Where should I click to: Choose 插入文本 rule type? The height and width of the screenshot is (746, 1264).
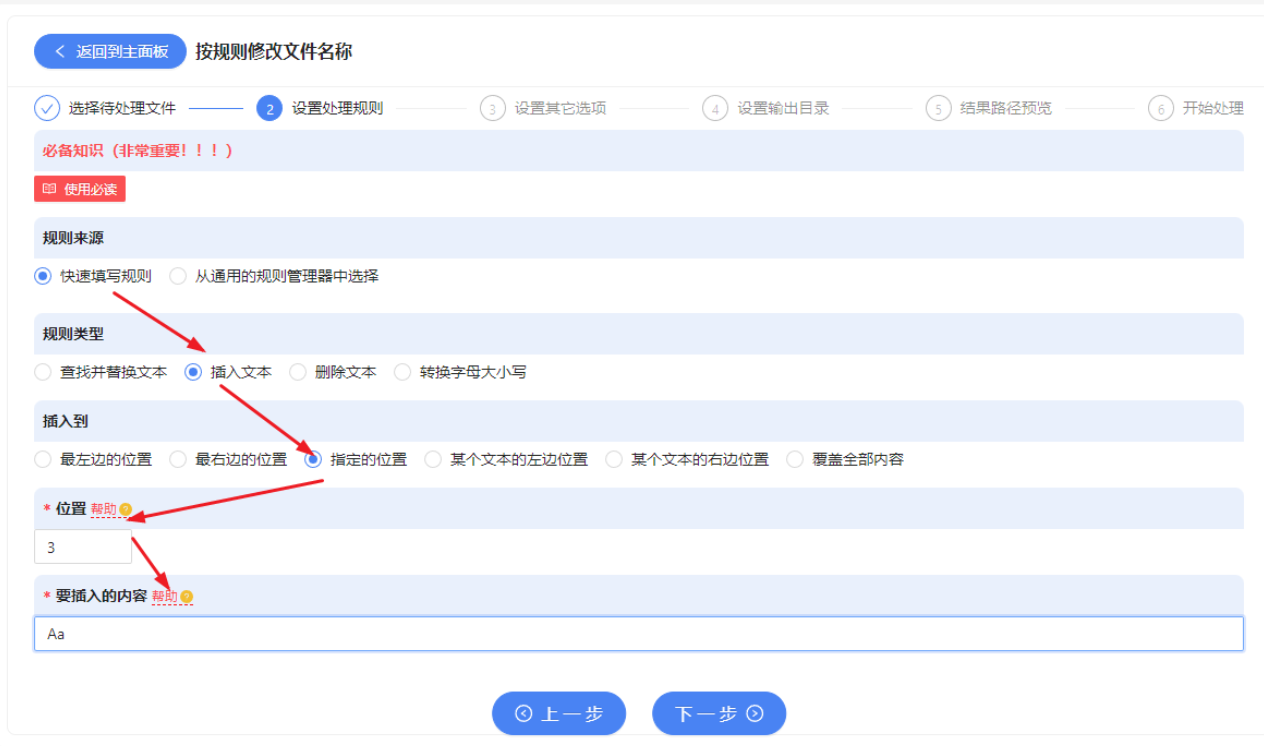pyautogui.click(x=228, y=372)
